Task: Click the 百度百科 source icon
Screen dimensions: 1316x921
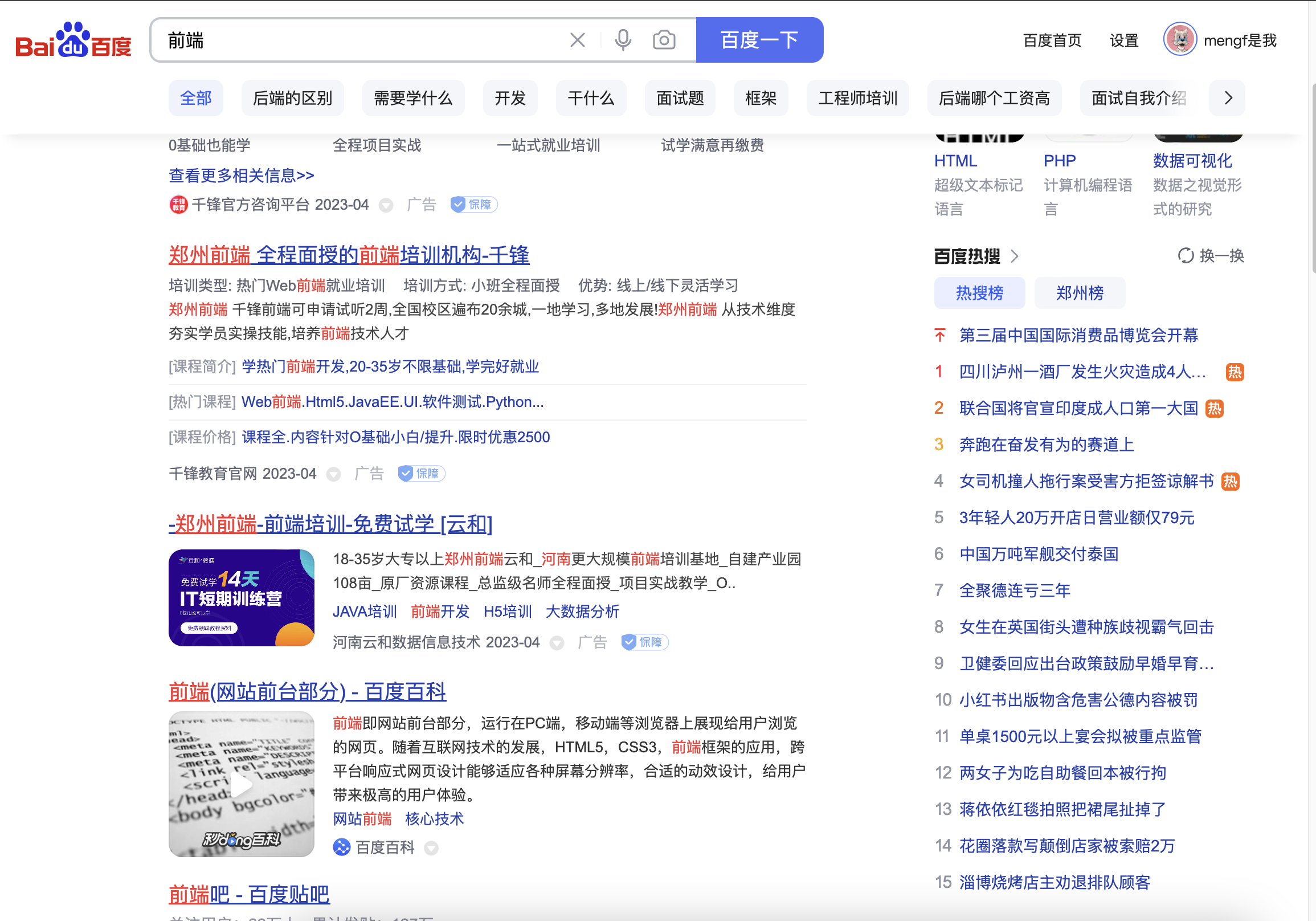Action: point(342,847)
